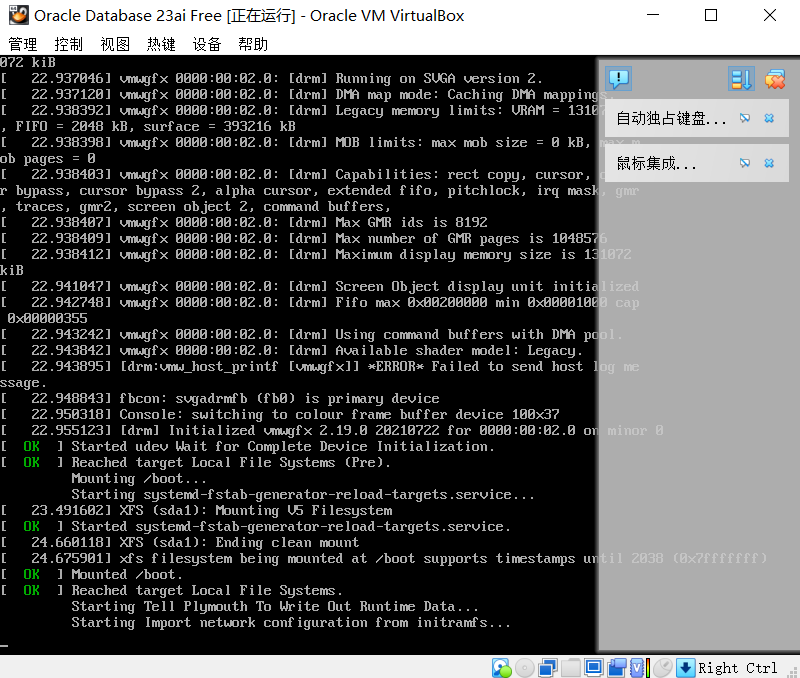Open the 帮助 menu
The height and width of the screenshot is (678, 800).
click(253, 44)
